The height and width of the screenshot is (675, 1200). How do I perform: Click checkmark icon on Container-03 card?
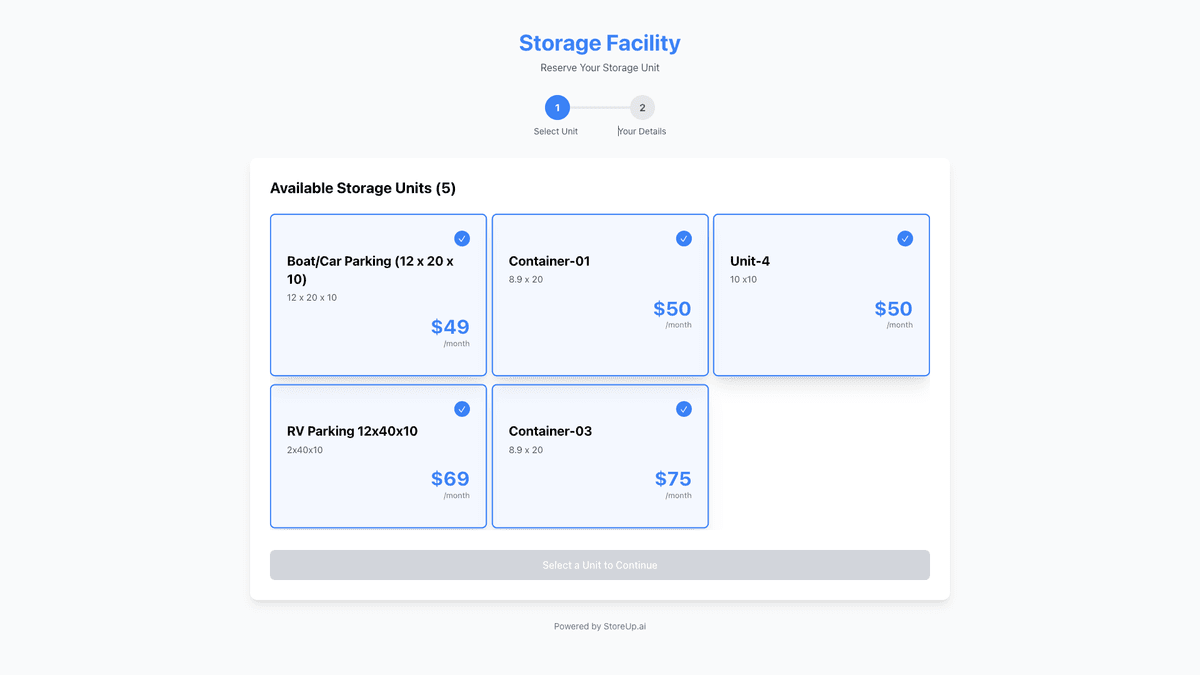click(684, 409)
